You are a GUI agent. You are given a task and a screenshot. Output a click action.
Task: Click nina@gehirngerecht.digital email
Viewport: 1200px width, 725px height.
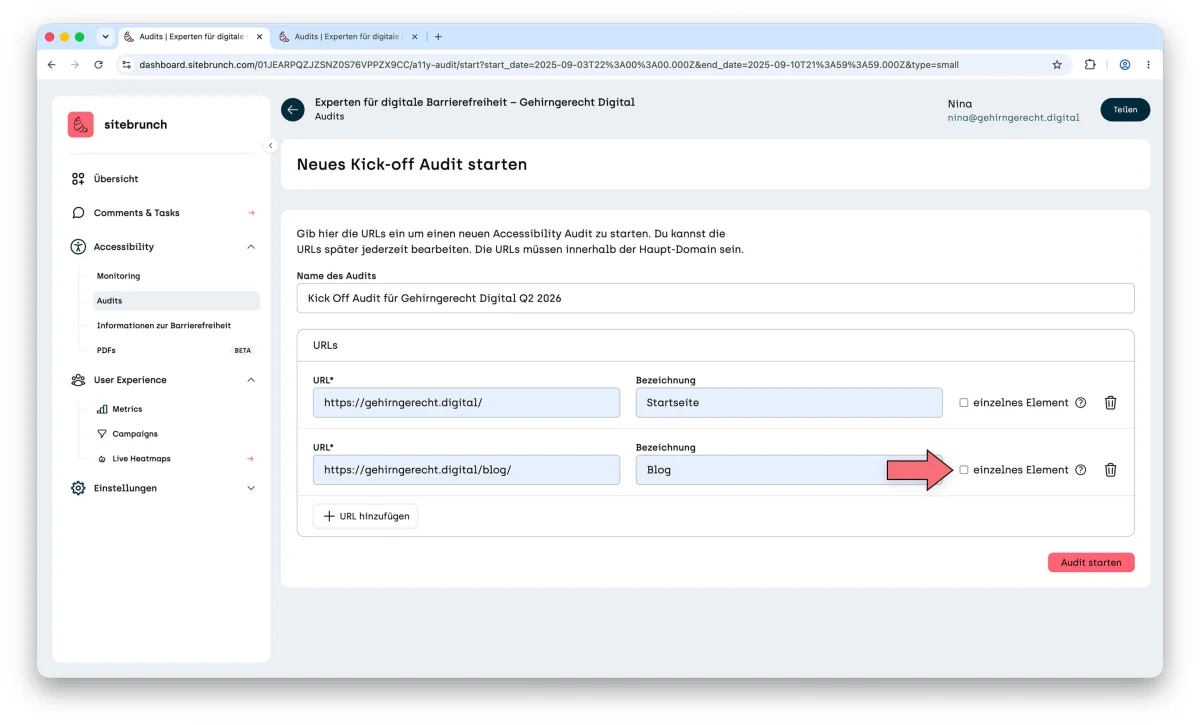tap(1013, 118)
